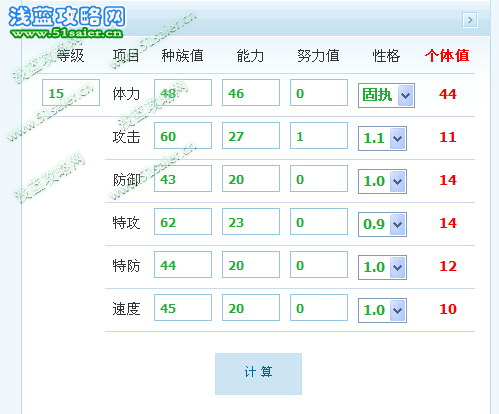Select the attack effort value field showing 1
Screen dimensions: 499x414
319,135
